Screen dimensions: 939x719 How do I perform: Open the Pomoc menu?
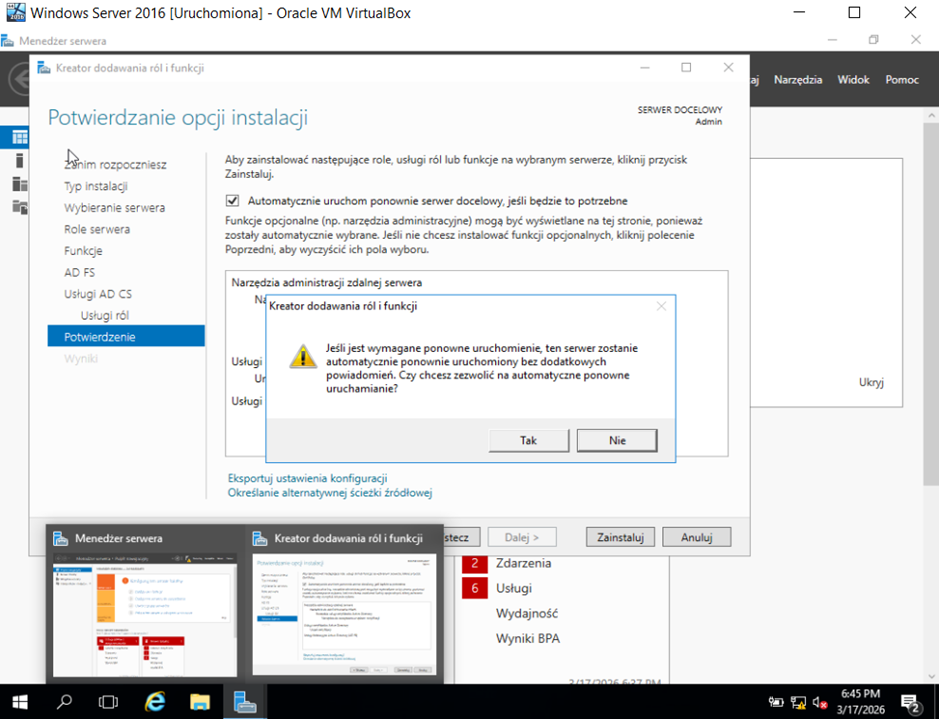point(901,80)
